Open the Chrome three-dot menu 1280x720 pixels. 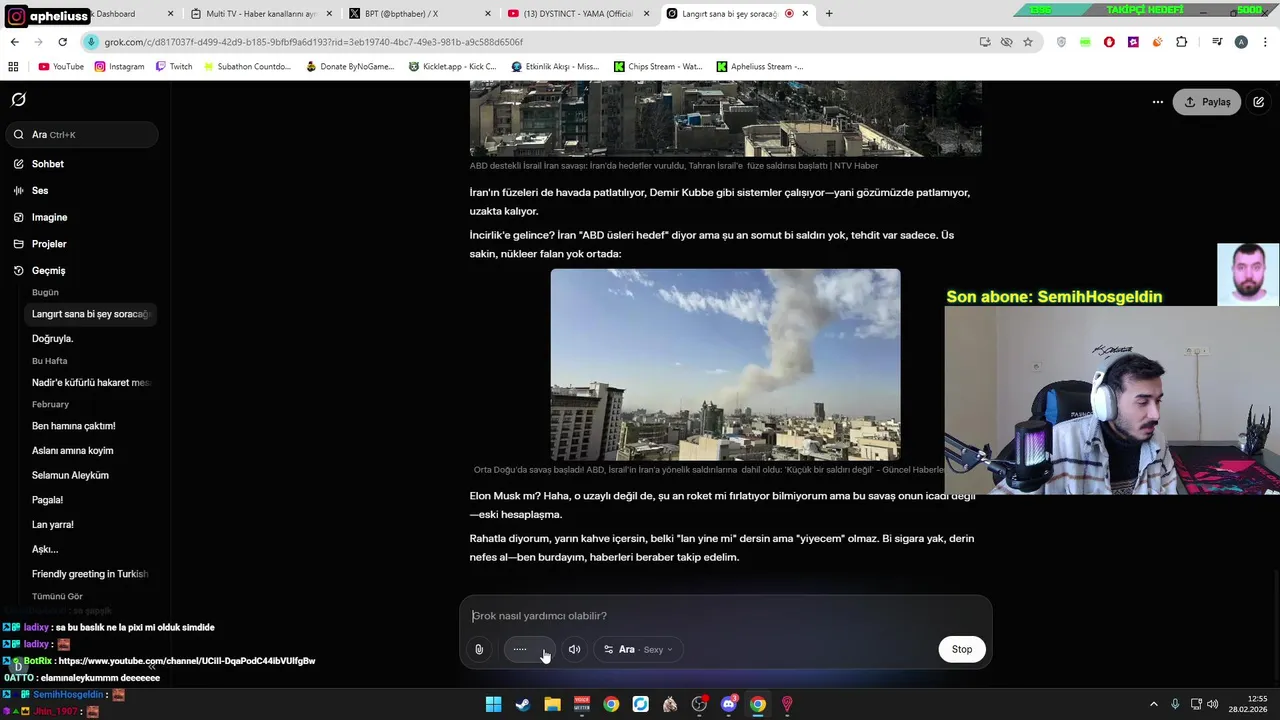[x=1265, y=42]
